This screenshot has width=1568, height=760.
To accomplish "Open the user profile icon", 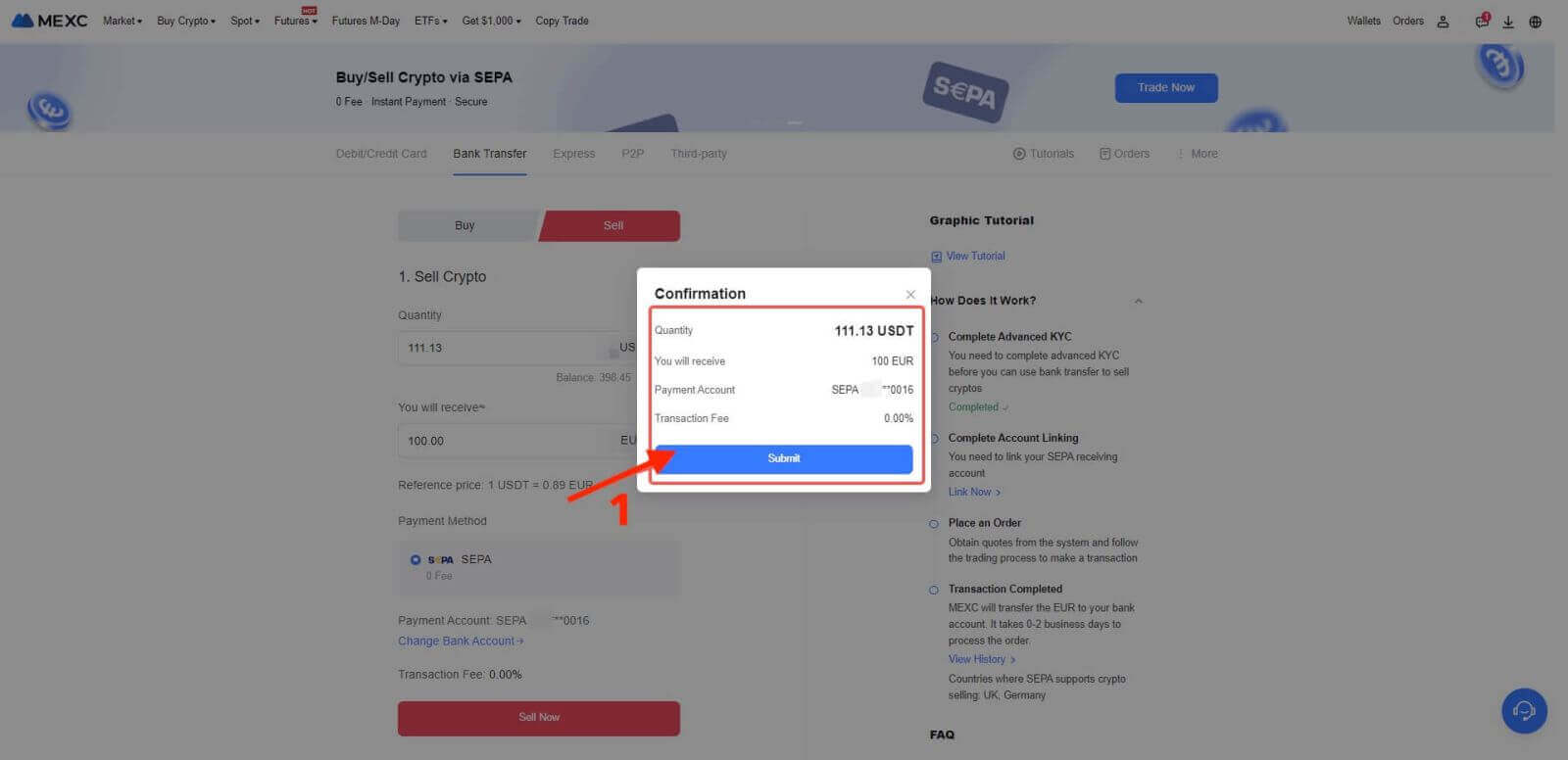I will (1443, 22).
